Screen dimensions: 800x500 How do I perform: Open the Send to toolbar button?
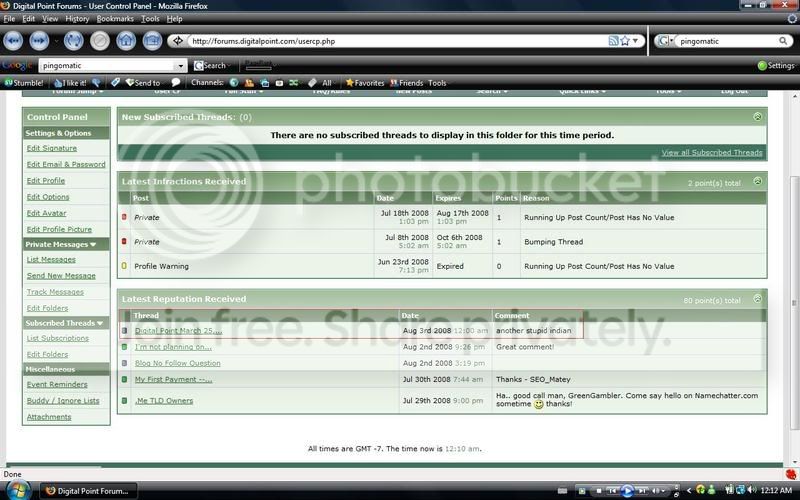click(x=143, y=83)
